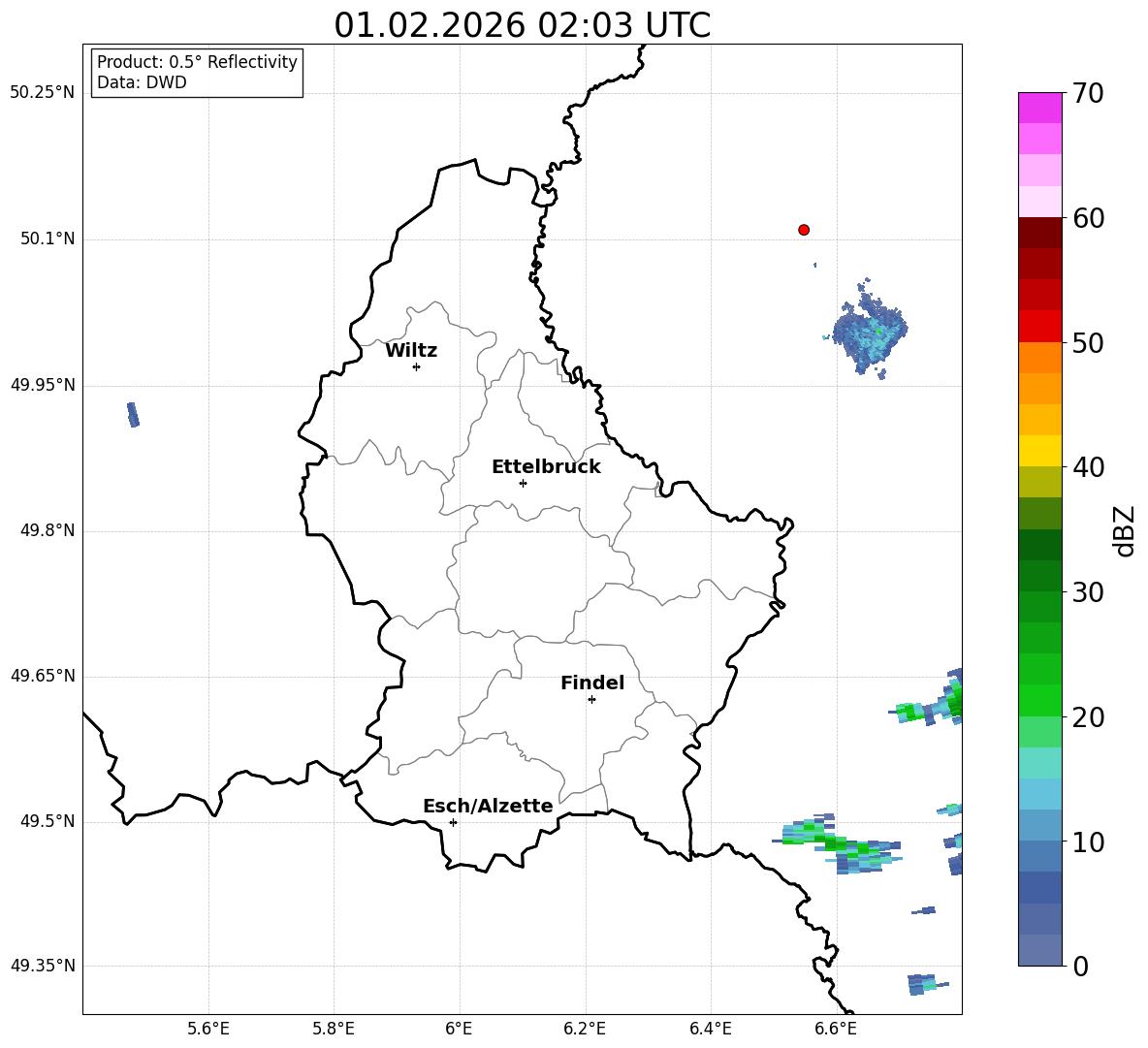Click the 6.6°E longitude label
The image size is (1148, 1048).
(x=836, y=1029)
